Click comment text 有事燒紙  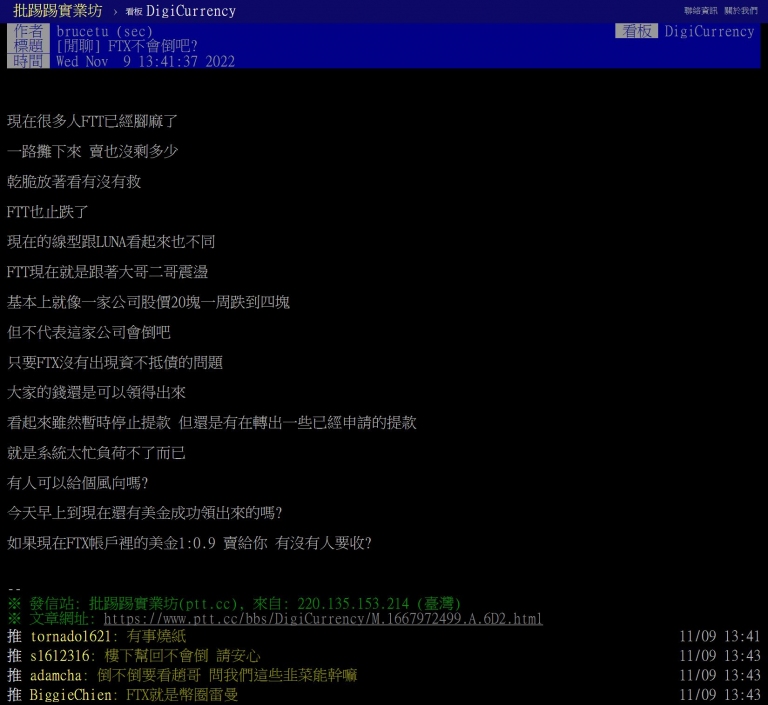point(156,636)
